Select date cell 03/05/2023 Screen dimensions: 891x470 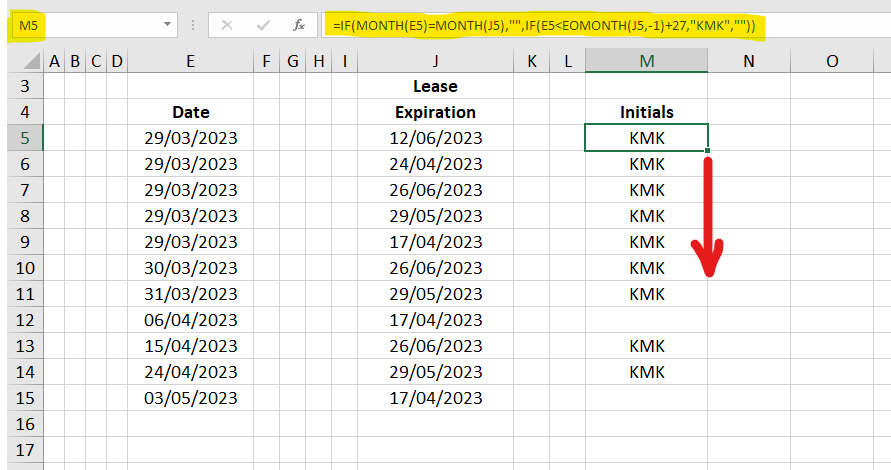[x=190, y=398]
